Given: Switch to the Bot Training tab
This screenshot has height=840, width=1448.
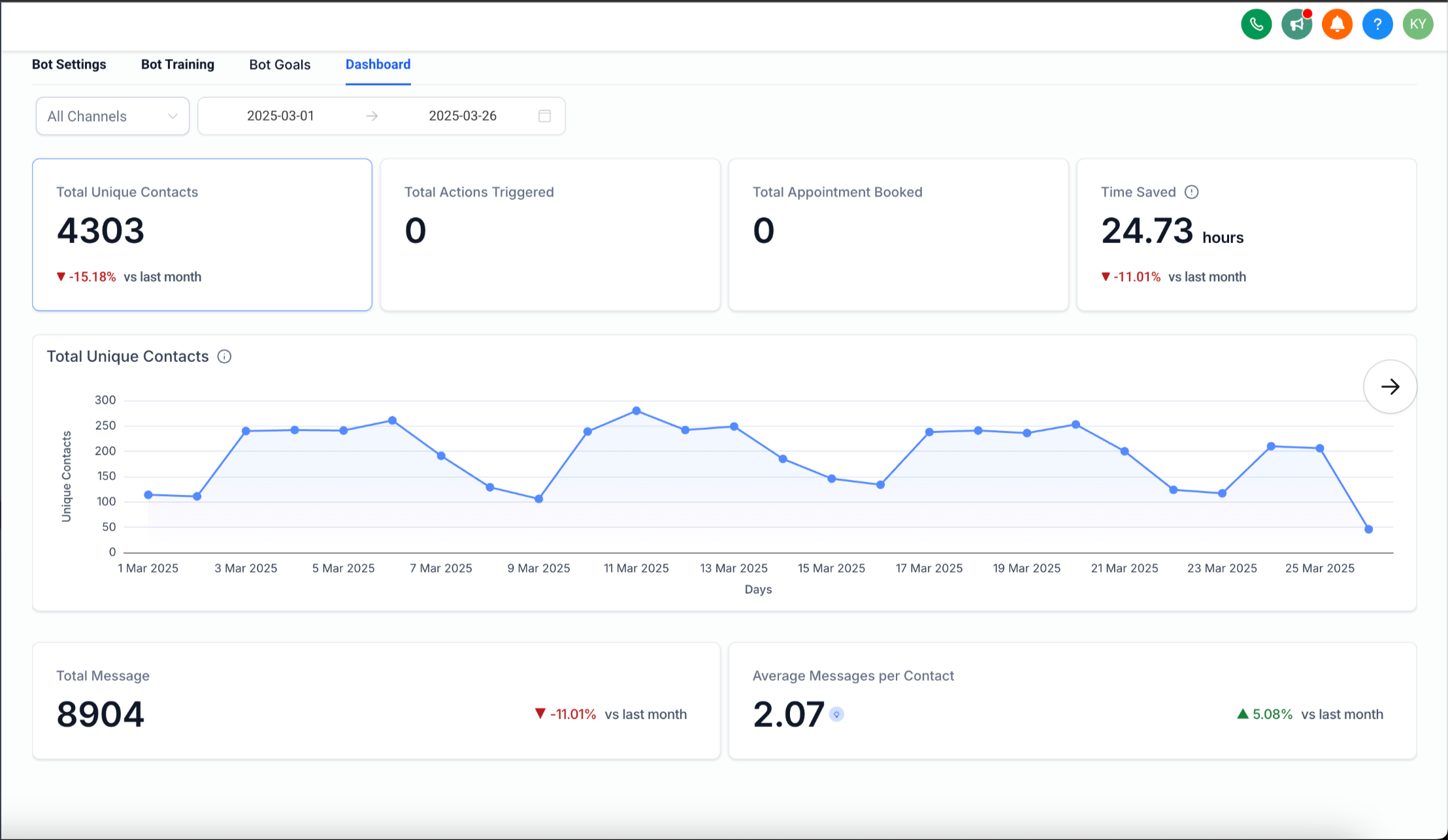Looking at the screenshot, I should tap(178, 64).
